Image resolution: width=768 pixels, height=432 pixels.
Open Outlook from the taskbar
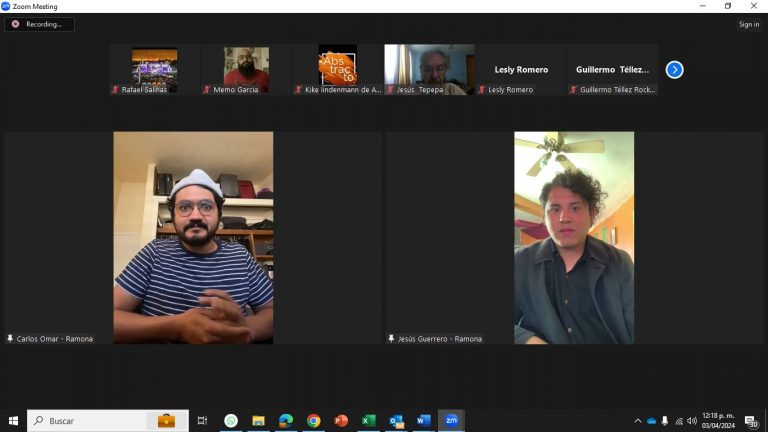396,421
